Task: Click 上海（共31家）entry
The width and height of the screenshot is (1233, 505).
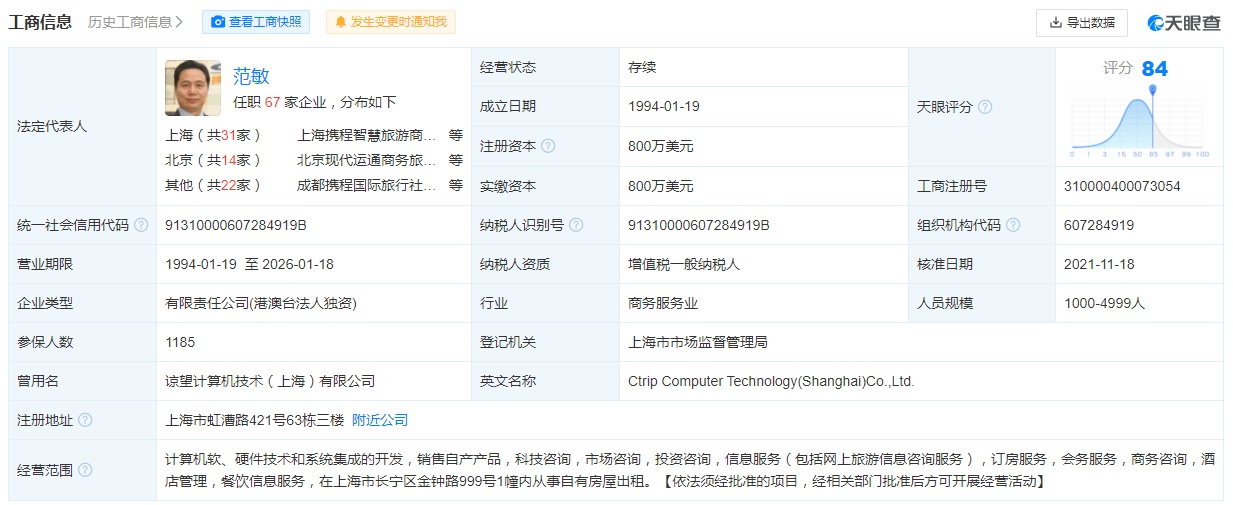Action: (x=214, y=134)
